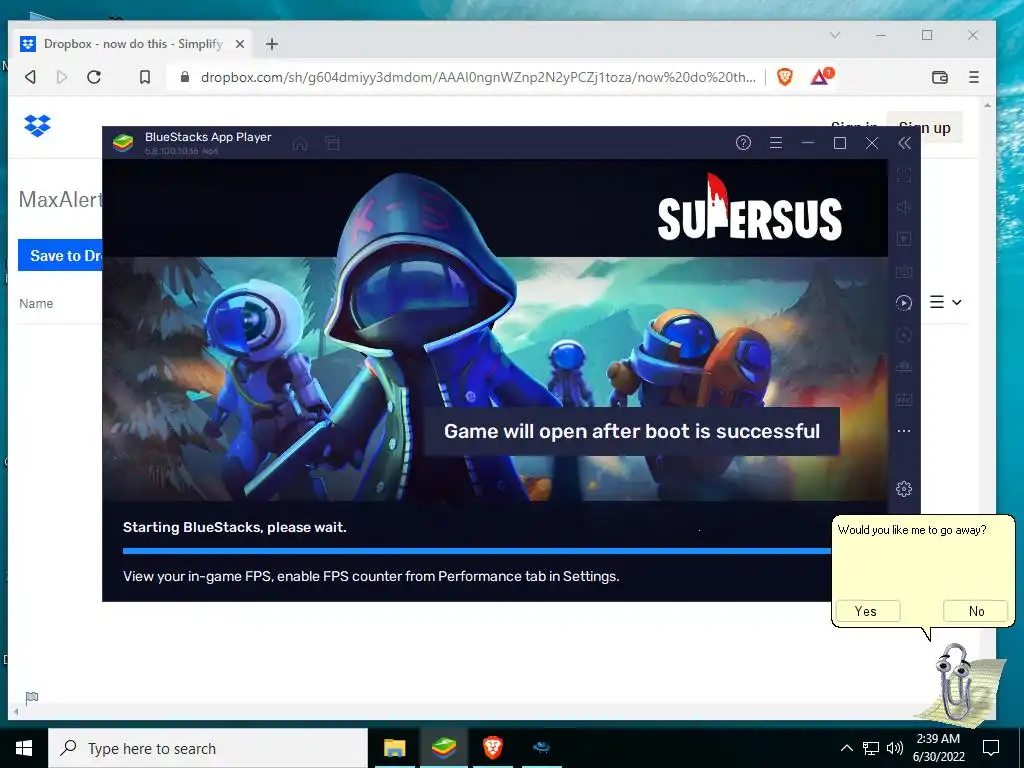Viewport: 1024px width, 768px height.
Task: Open game controls keyboard icon in sidebar
Action: click(x=904, y=270)
